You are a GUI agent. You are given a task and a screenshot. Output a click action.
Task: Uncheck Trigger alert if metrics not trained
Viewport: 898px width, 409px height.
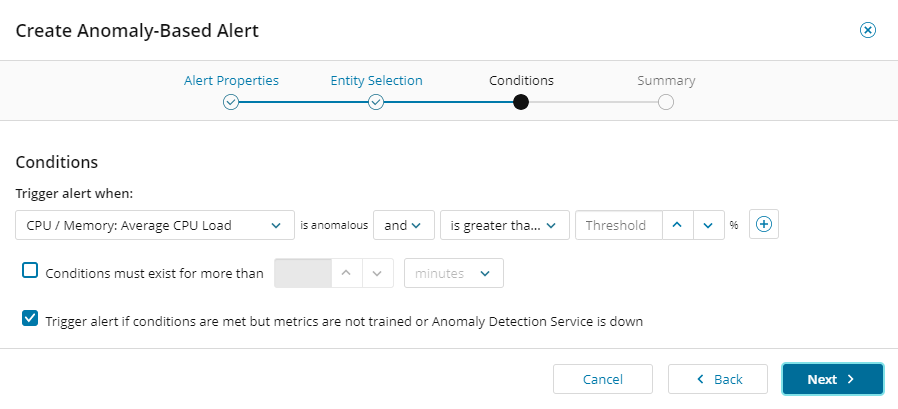coord(31,320)
